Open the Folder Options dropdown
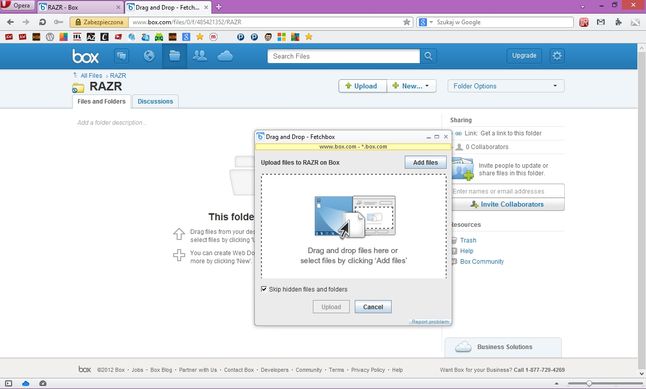This screenshot has width=646, height=389. [x=506, y=86]
